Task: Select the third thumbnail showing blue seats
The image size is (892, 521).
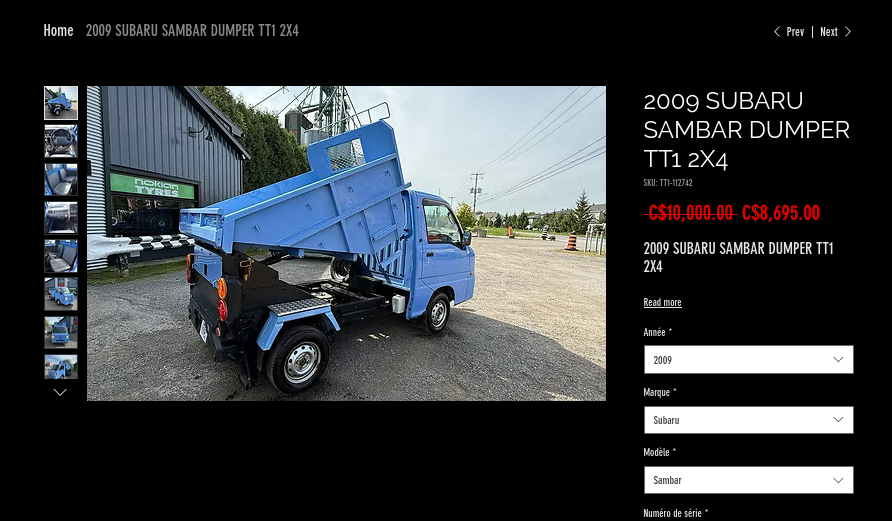Action: point(61,179)
